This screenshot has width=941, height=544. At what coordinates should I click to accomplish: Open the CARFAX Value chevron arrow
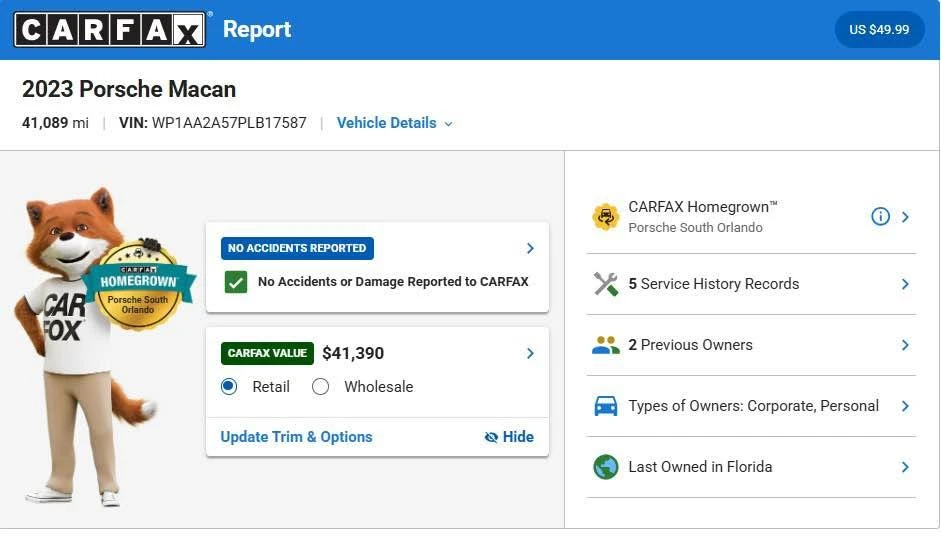[x=530, y=354]
